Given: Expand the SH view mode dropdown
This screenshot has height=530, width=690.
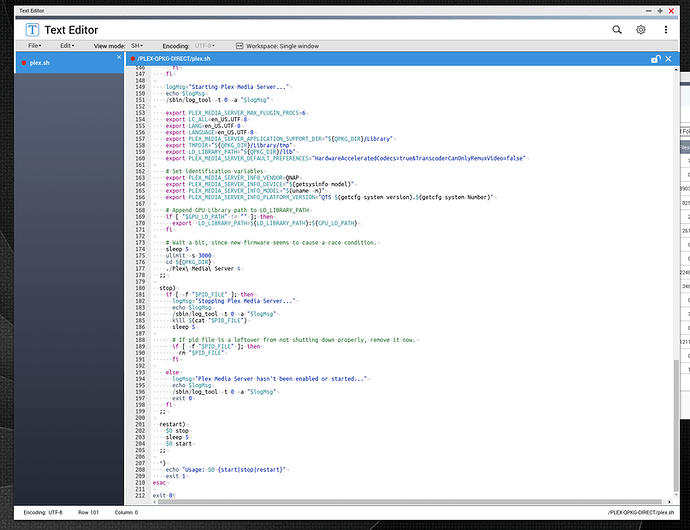Looking at the screenshot, I should [x=136, y=45].
